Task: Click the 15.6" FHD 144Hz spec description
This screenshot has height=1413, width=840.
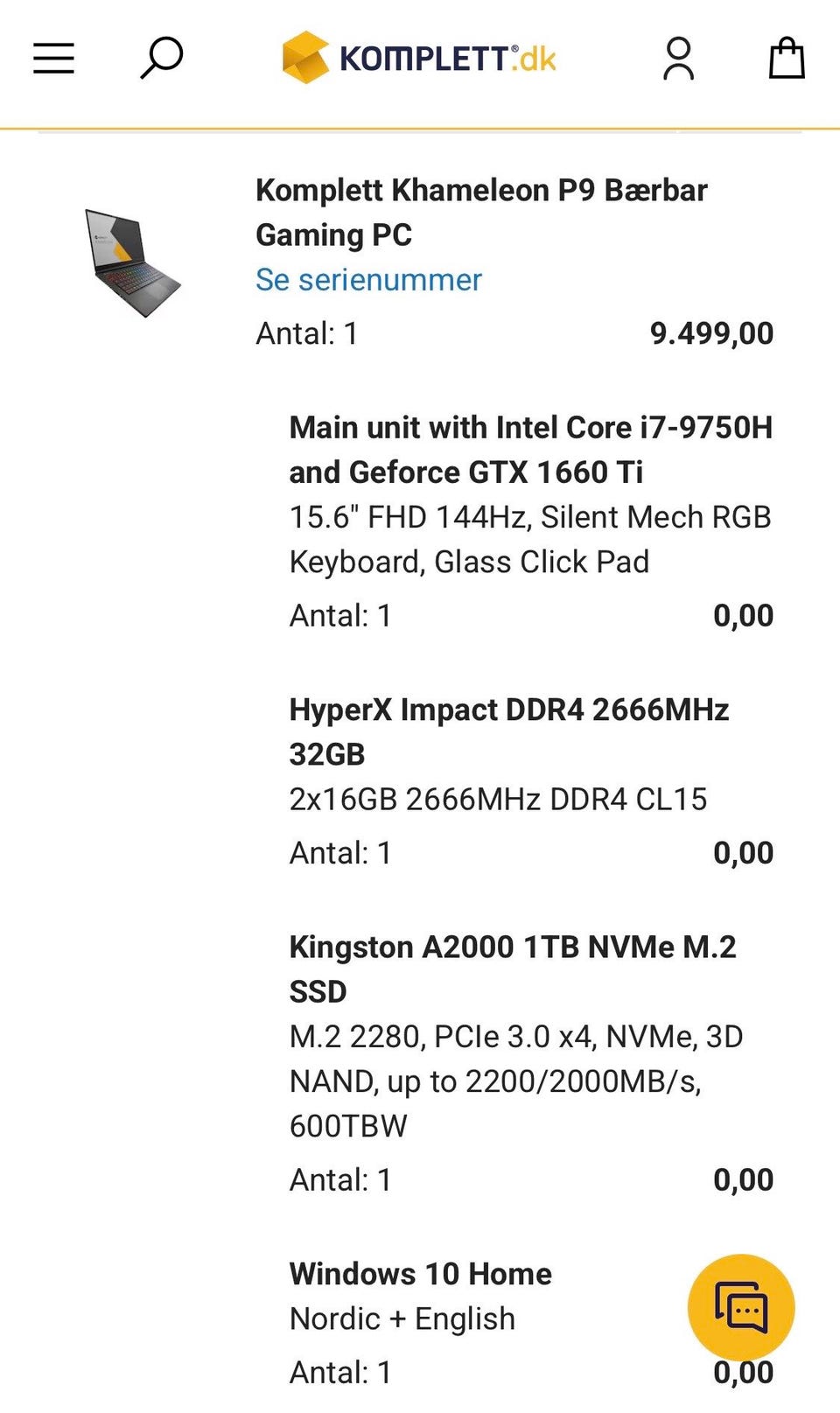Action: pos(529,539)
